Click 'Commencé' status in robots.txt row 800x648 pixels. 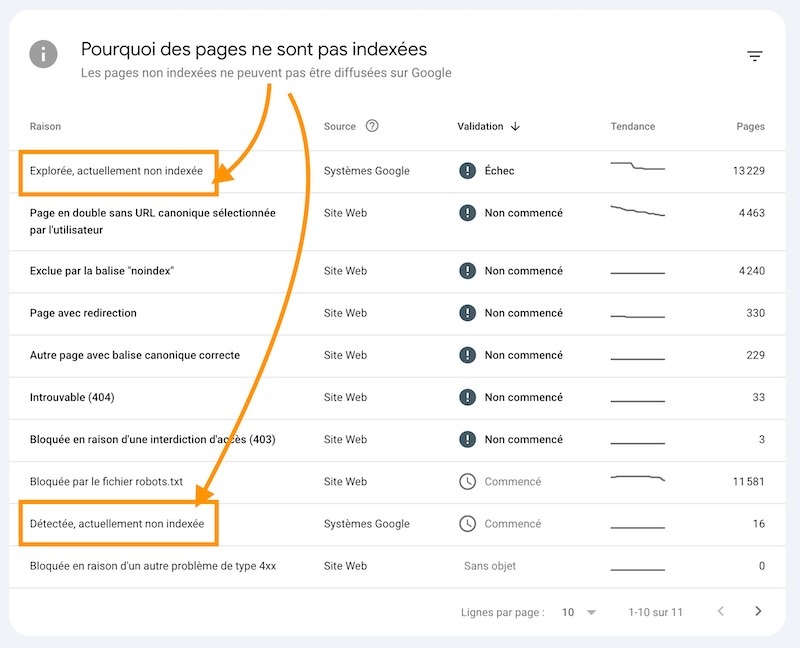[x=512, y=481]
